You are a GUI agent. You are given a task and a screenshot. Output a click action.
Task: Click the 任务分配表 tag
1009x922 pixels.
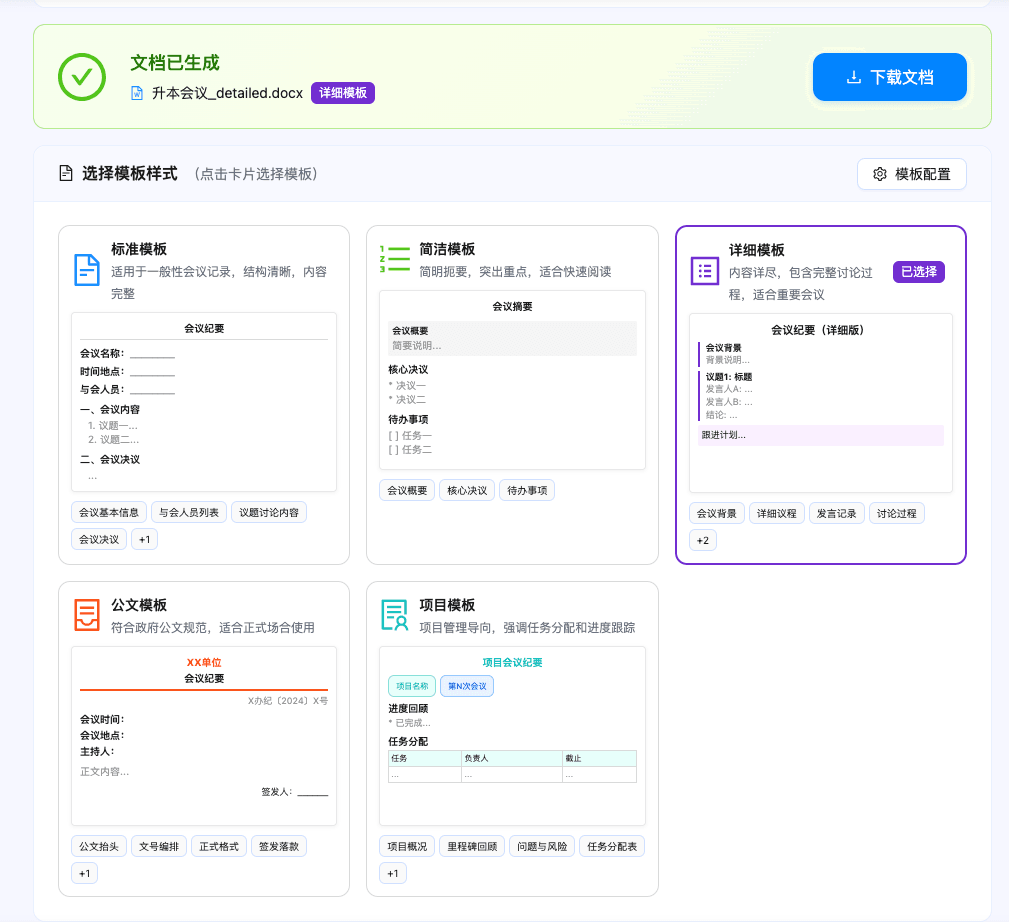(x=612, y=846)
